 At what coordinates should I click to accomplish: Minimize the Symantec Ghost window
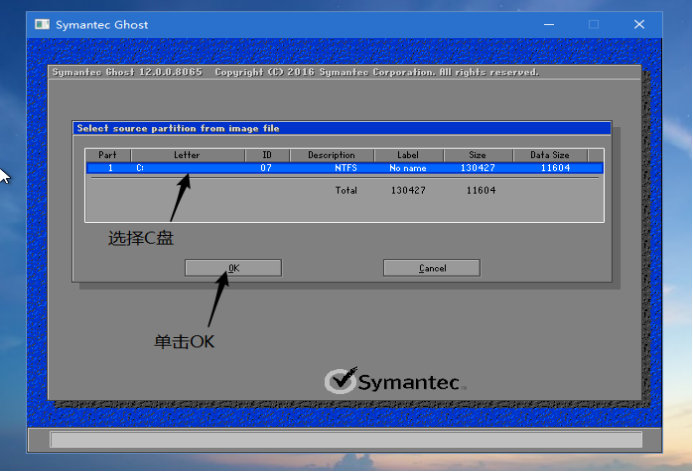[x=549, y=24]
